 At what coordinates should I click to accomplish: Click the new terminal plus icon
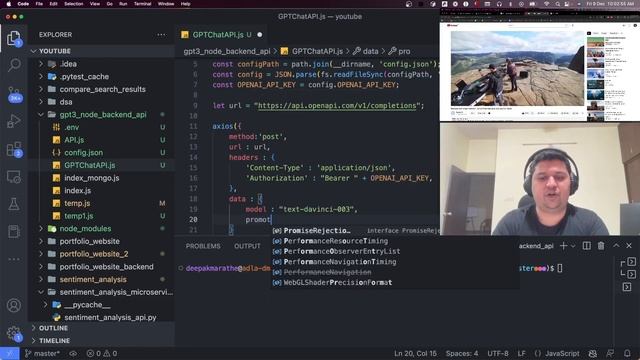tap(563, 246)
